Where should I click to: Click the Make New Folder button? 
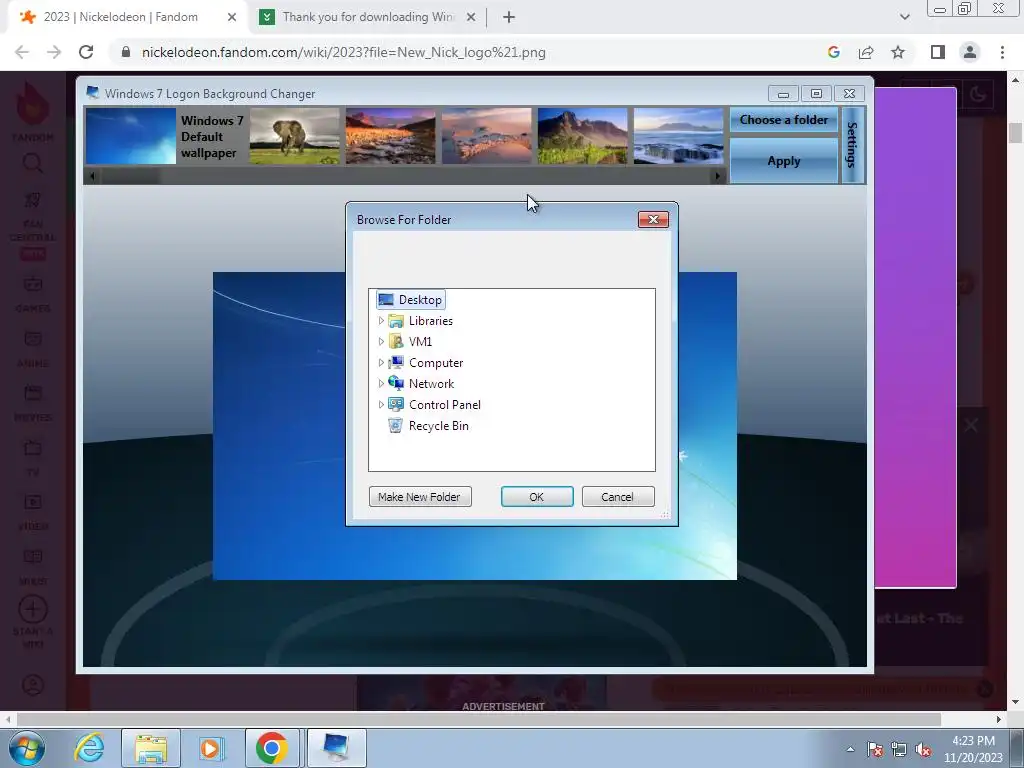coord(420,497)
